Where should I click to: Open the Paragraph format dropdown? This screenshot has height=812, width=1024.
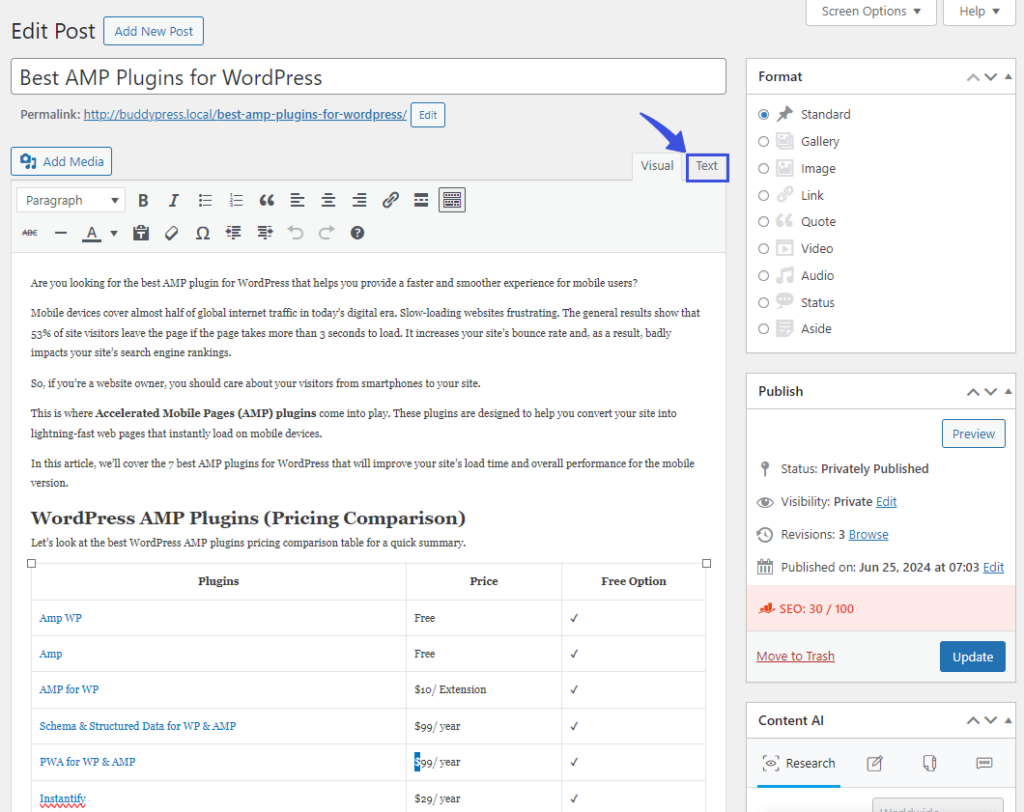click(x=71, y=201)
